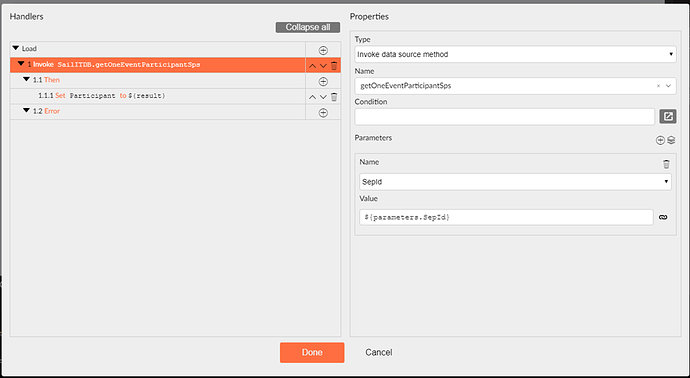Collapse the Load handler tree node
Image resolution: width=690 pixels, height=378 pixels.
tap(16, 48)
